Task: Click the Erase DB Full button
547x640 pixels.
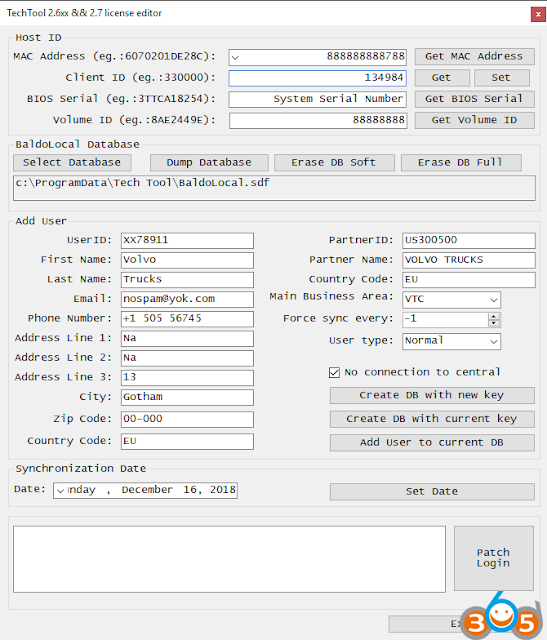Action: tap(460, 162)
